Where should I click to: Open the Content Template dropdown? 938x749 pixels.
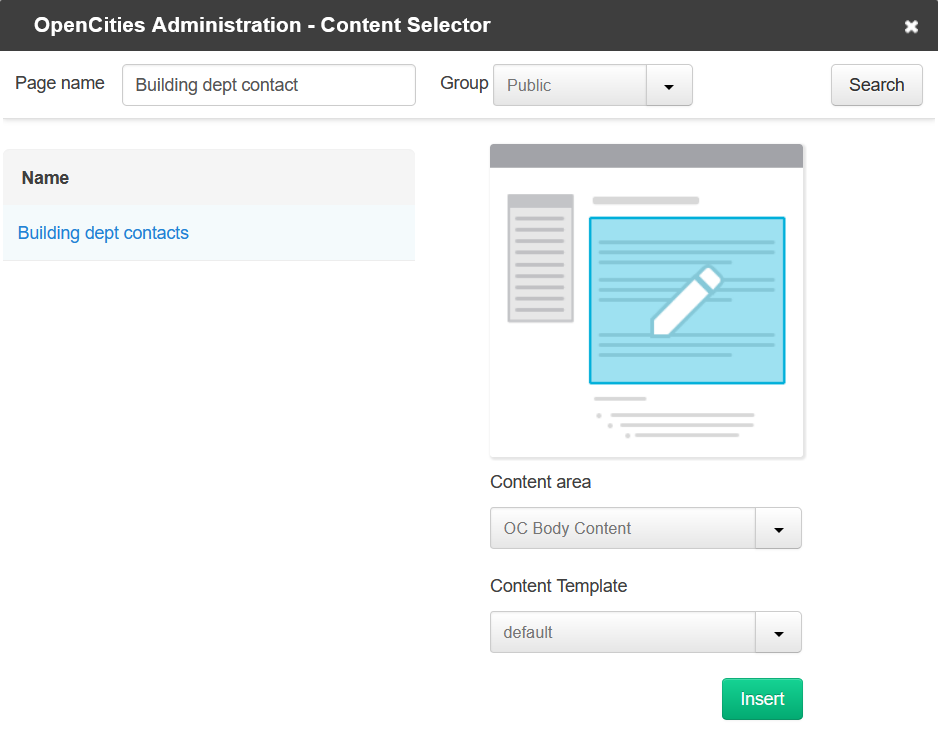(x=778, y=632)
